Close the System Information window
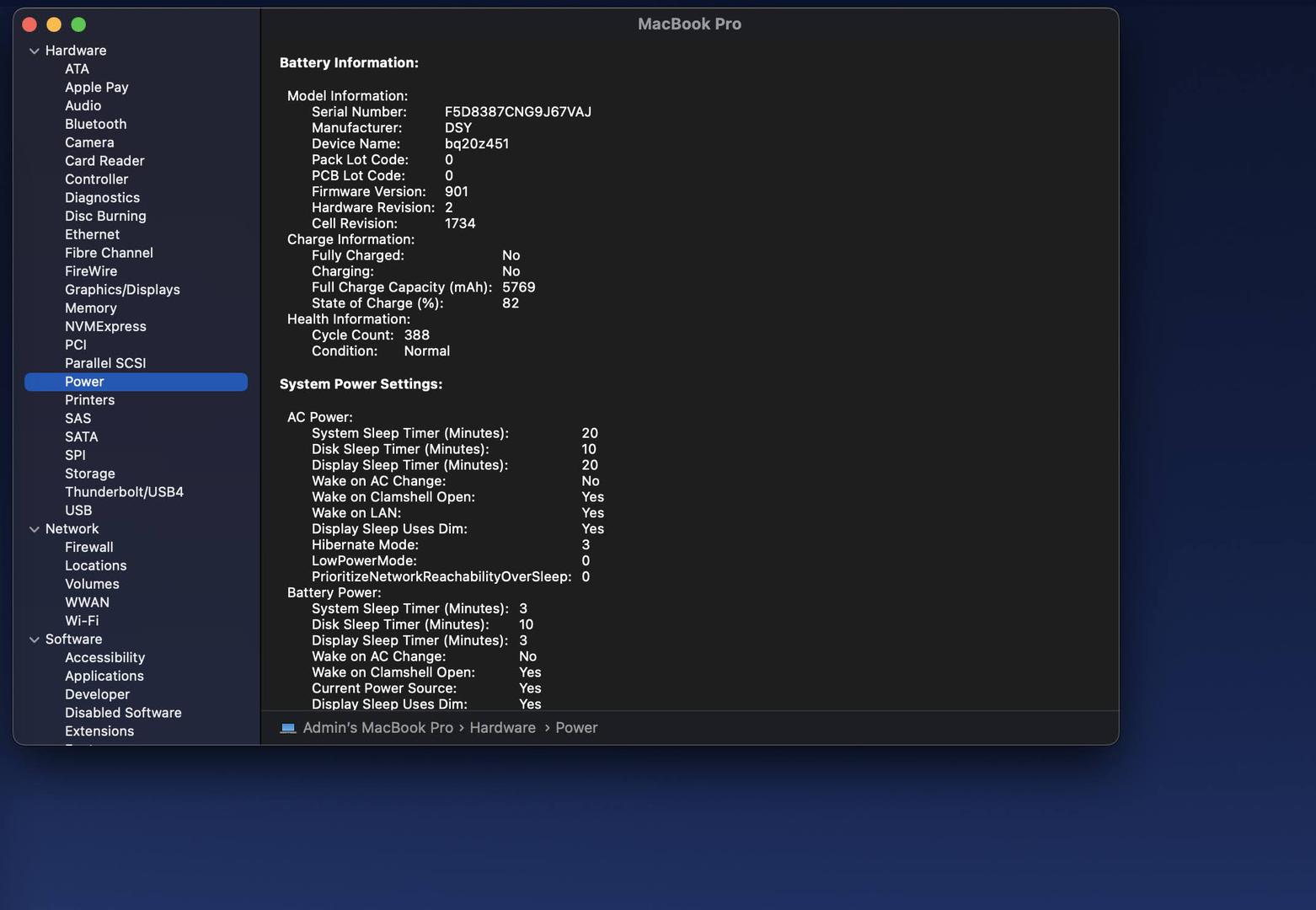 29,24
